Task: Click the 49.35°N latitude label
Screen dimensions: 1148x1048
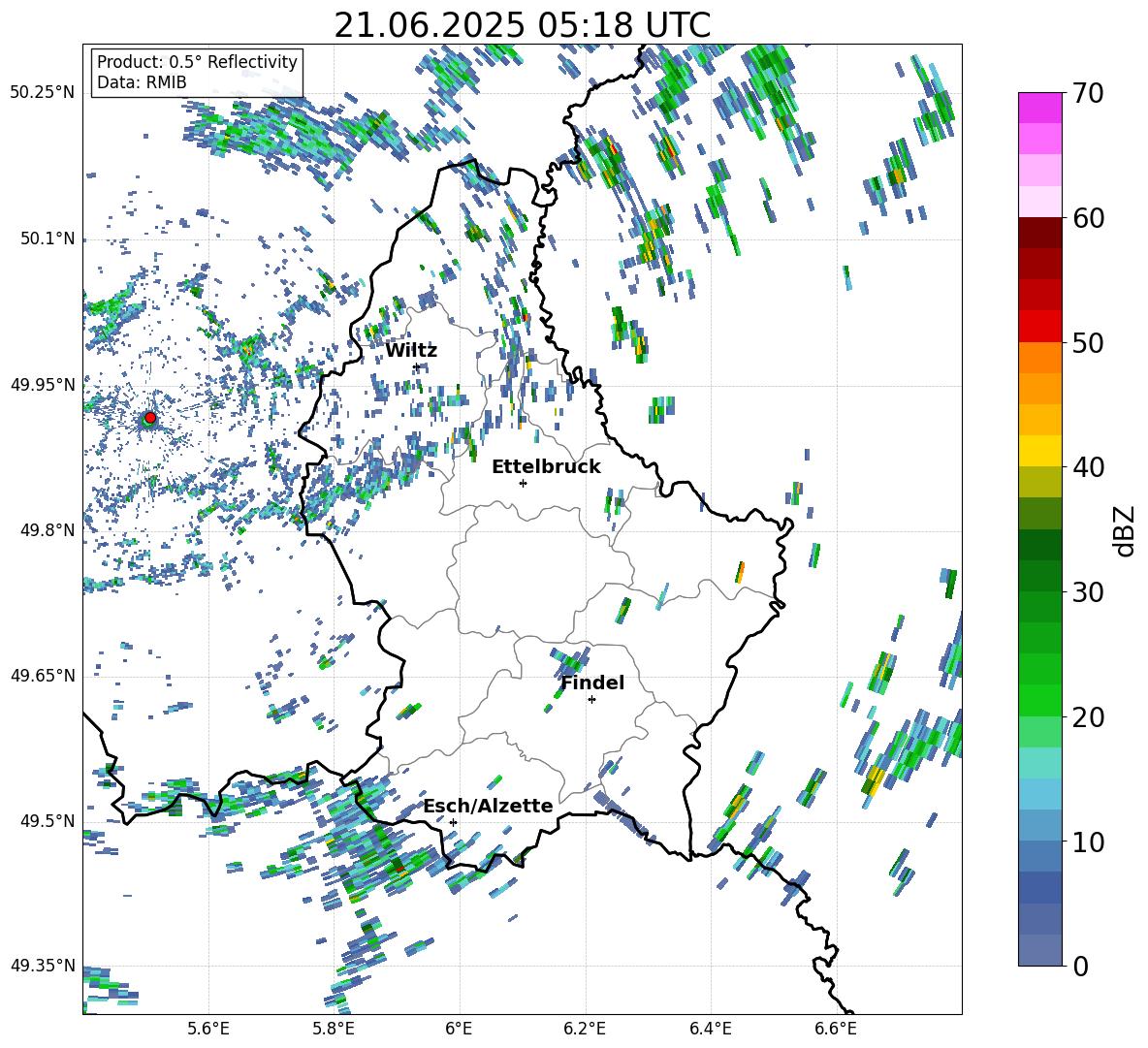Action: click(43, 966)
